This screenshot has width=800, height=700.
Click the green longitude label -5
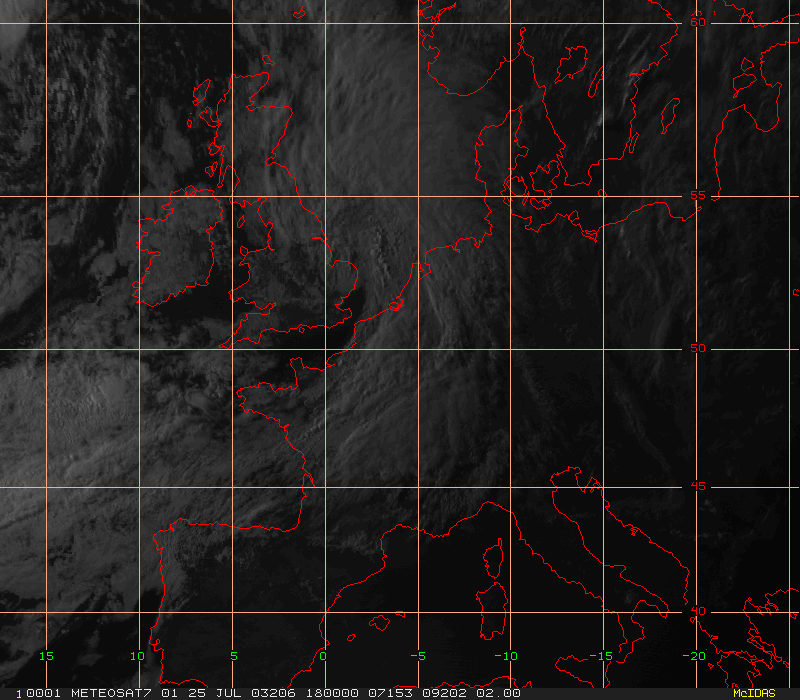(417, 656)
